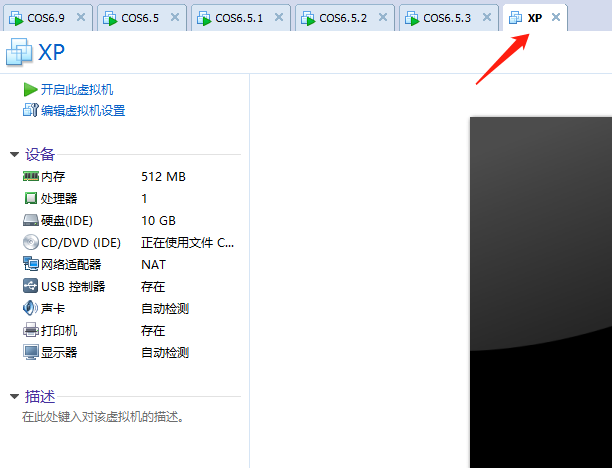Open the COS6.5.1 virtual machine tab
This screenshot has width=612, height=468.
point(239,18)
